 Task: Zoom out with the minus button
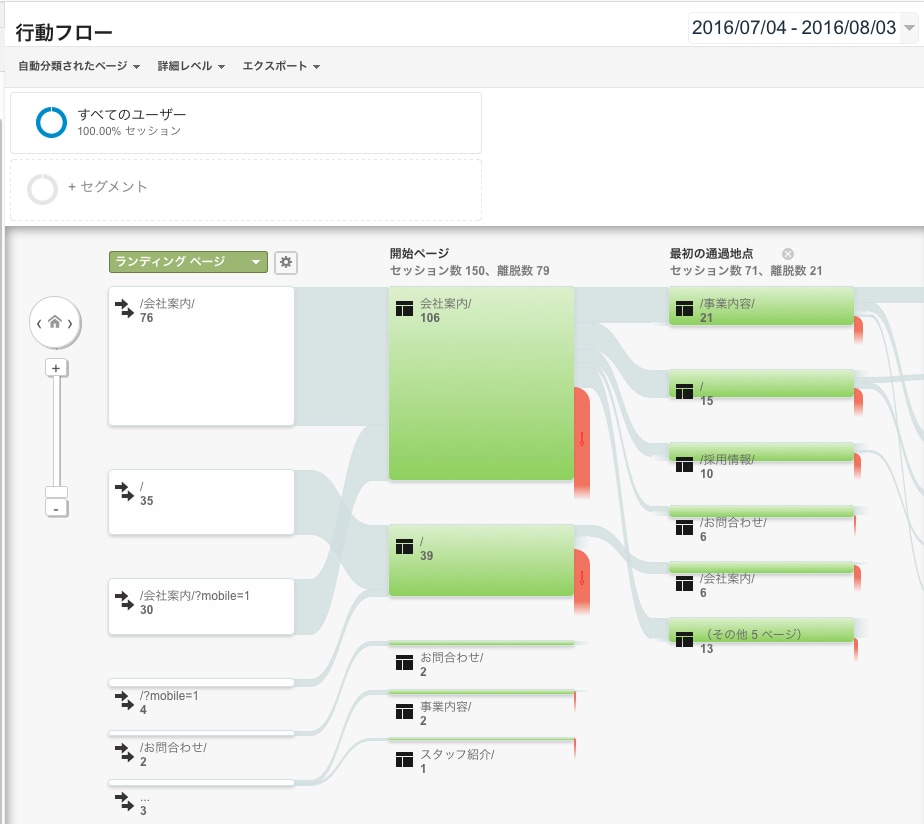click(x=56, y=509)
